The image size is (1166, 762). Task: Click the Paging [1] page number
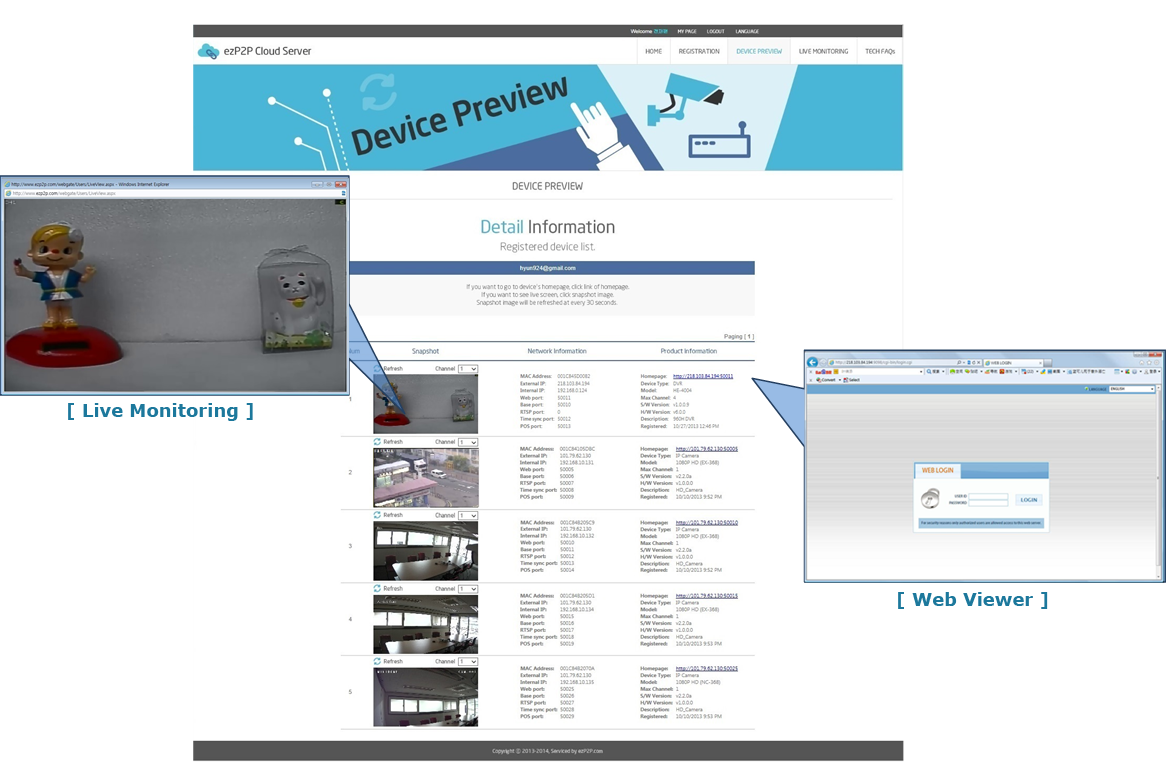750,337
